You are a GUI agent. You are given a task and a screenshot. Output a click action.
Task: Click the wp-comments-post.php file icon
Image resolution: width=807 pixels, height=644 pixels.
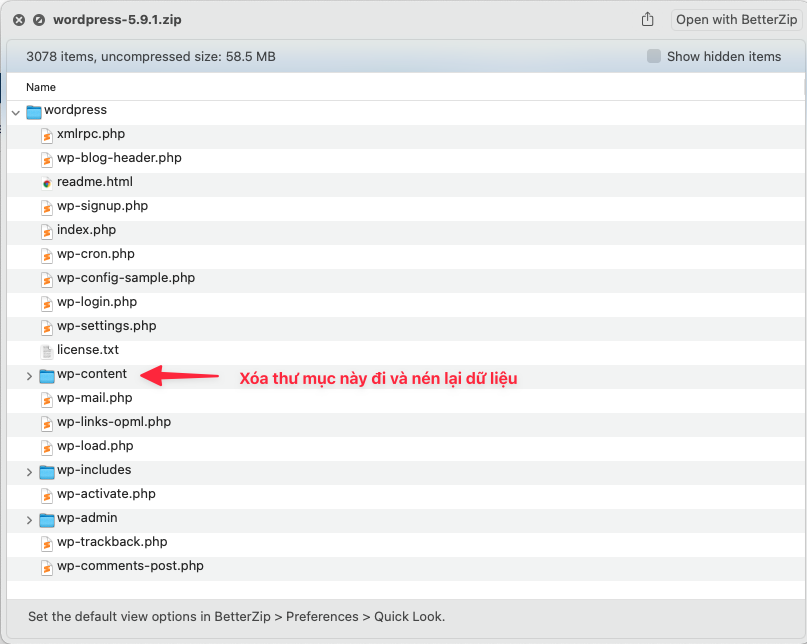tap(47, 568)
